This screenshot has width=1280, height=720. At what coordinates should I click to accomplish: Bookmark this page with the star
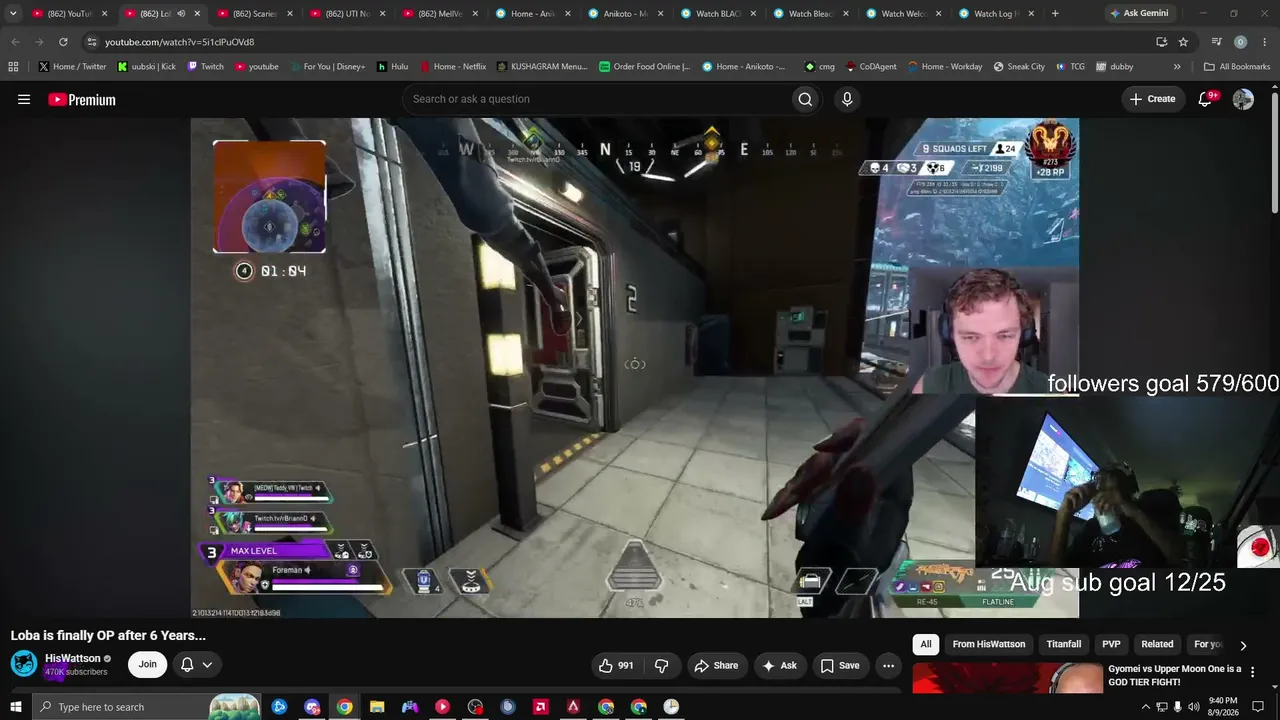(1183, 42)
